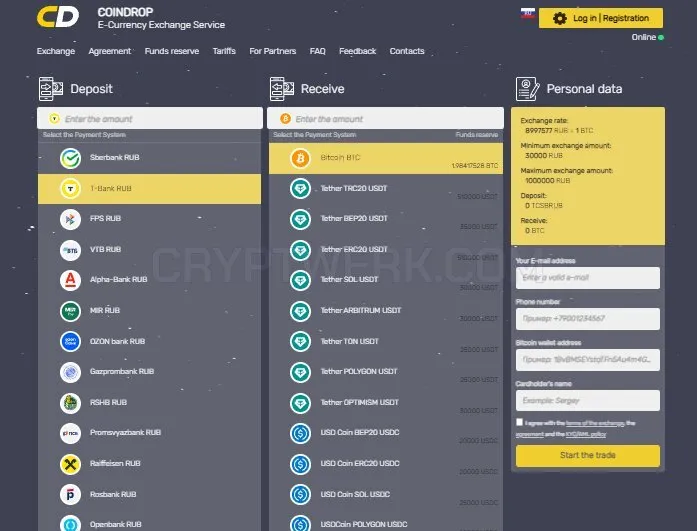
Task: Select Openbank RUB label
Action: 116,524
